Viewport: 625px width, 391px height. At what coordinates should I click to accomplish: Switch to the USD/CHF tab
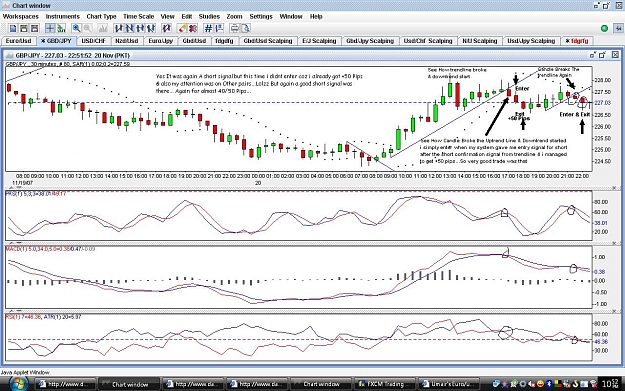pyautogui.click(x=94, y=41)
